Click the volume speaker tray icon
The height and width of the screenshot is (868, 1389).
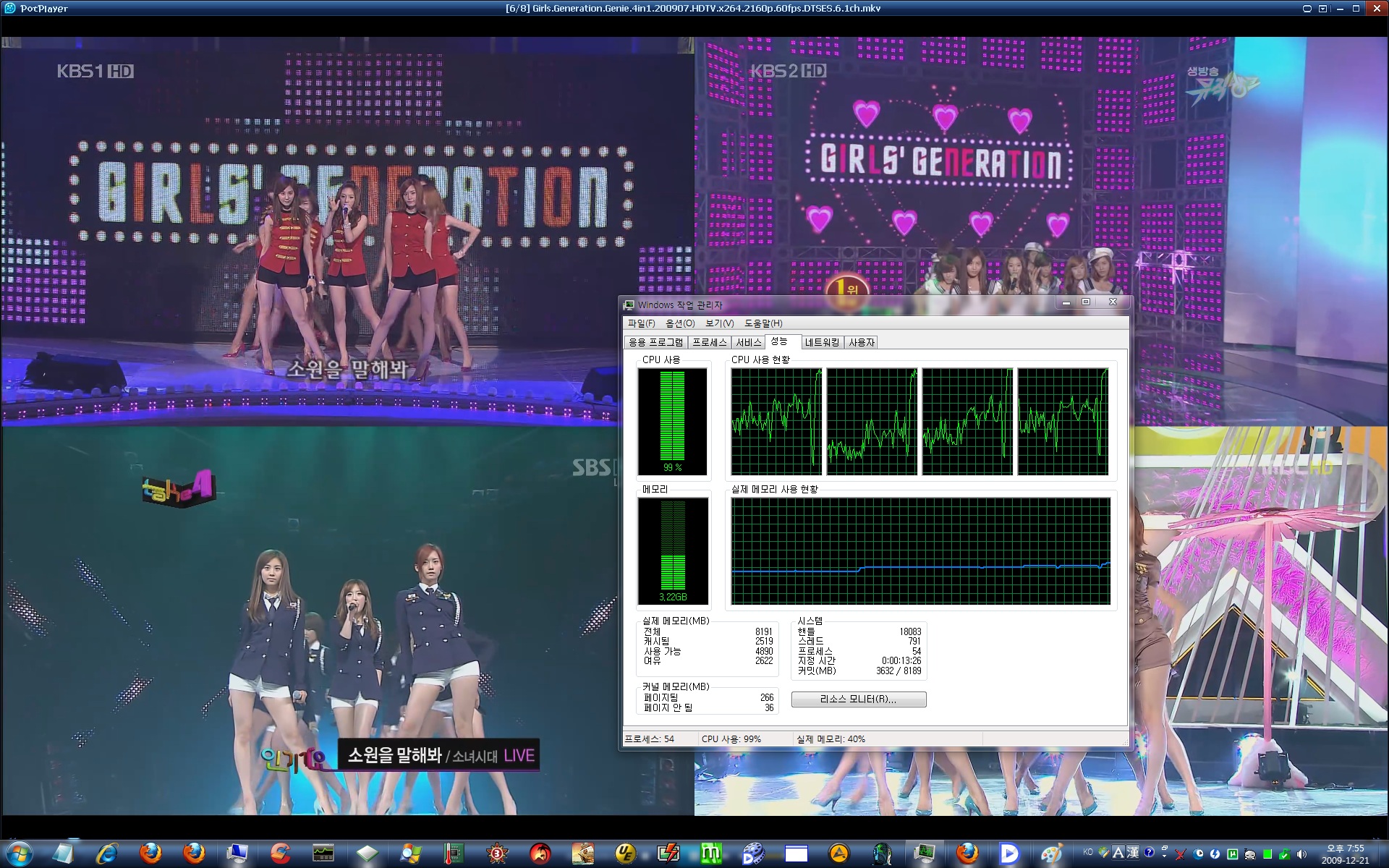tap(1301, 854)
